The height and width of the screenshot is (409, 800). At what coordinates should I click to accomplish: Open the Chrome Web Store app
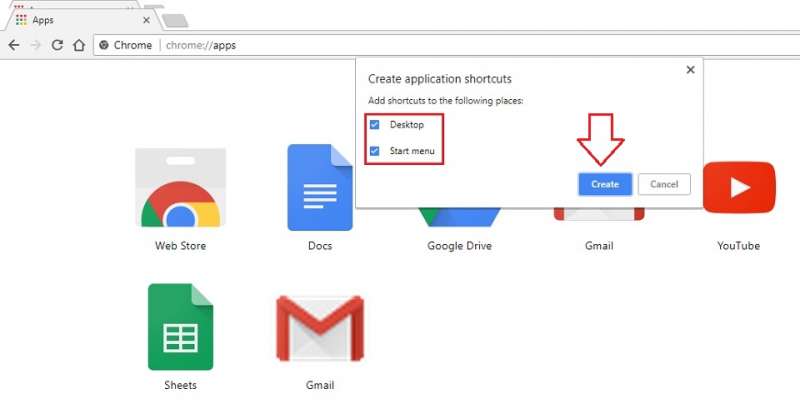(x=180, y=190)
